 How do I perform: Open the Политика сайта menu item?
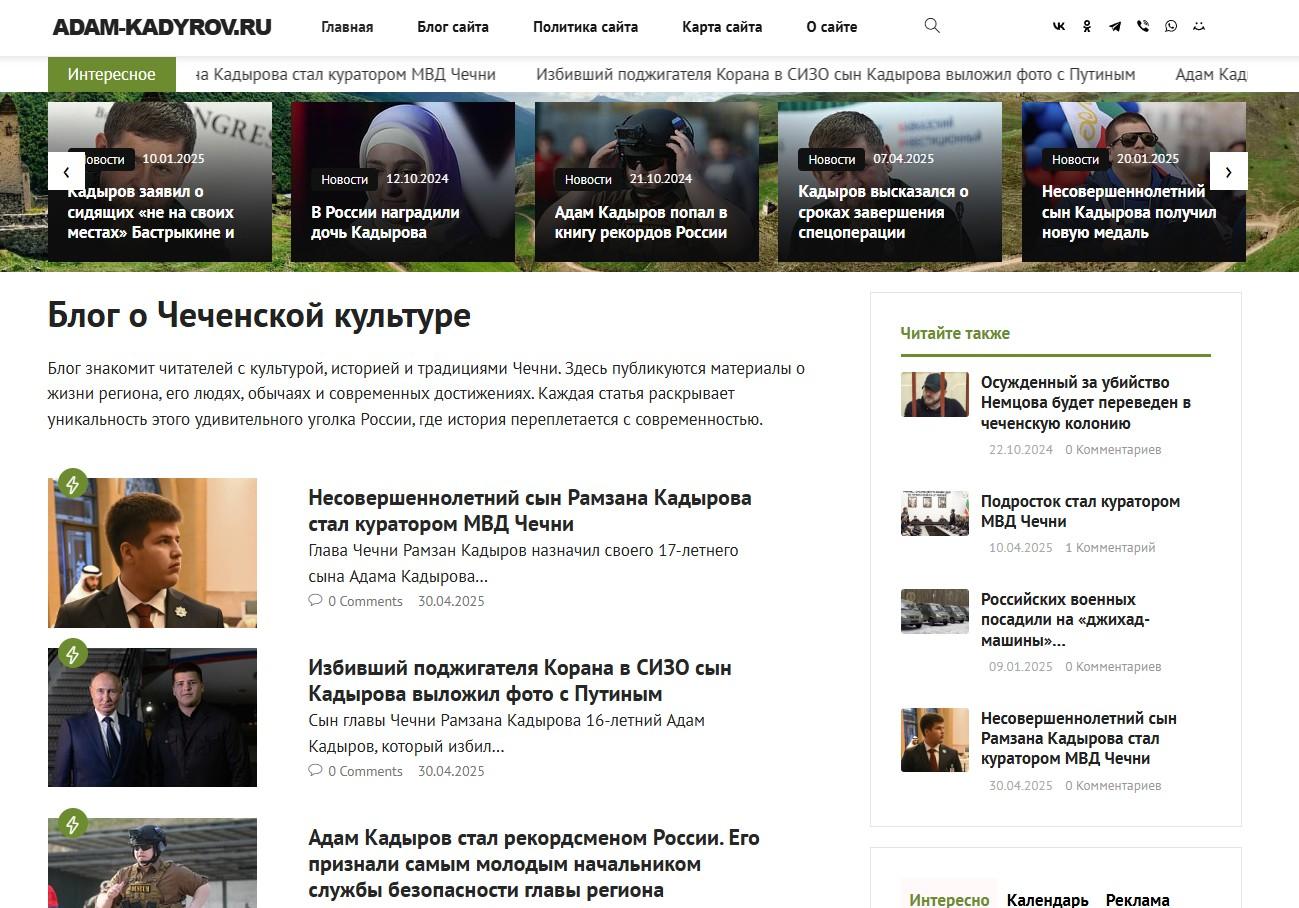click(x=585, y=27)
